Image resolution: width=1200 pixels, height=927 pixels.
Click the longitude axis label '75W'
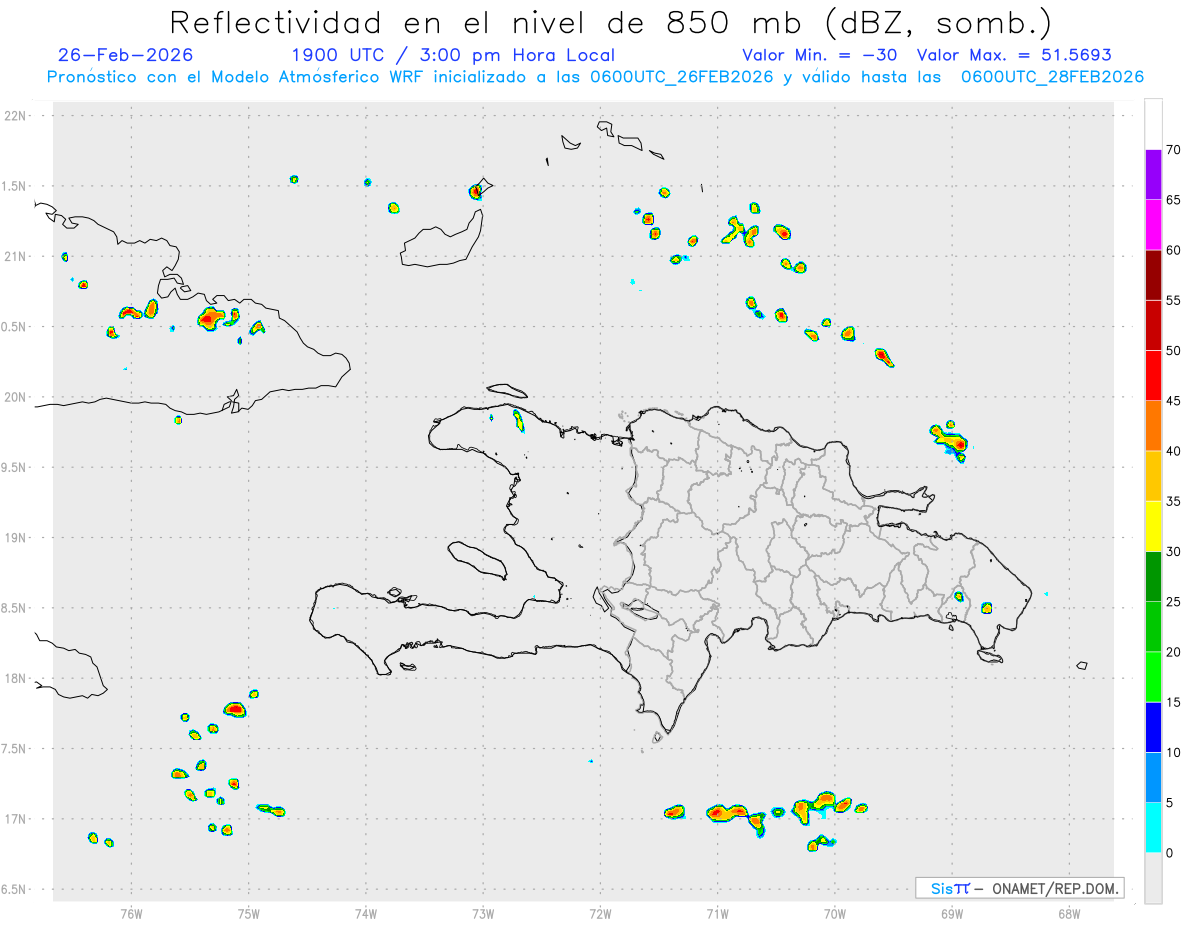pos(249,912)
